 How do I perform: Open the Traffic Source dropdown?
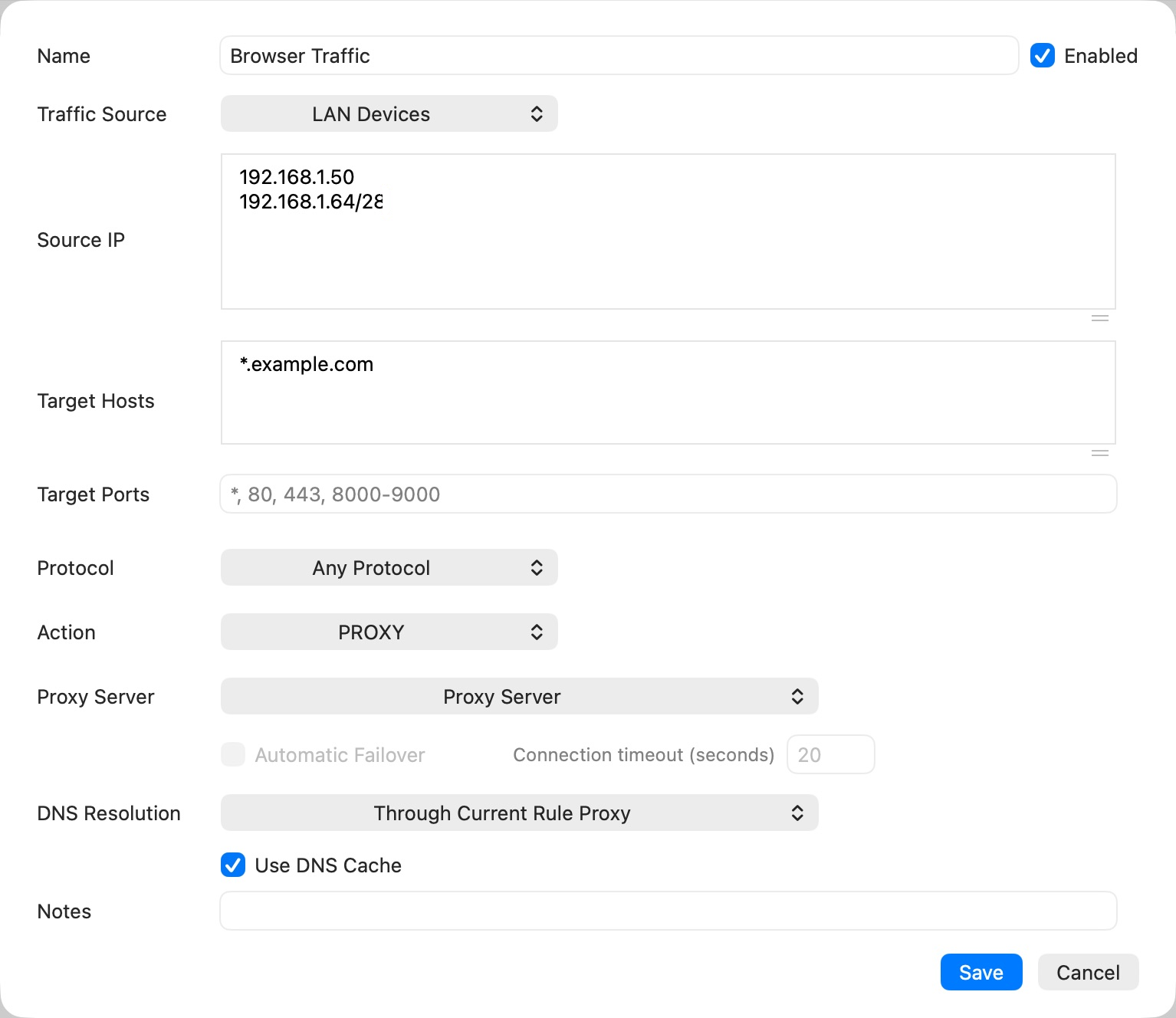click(x=389, y=114)
